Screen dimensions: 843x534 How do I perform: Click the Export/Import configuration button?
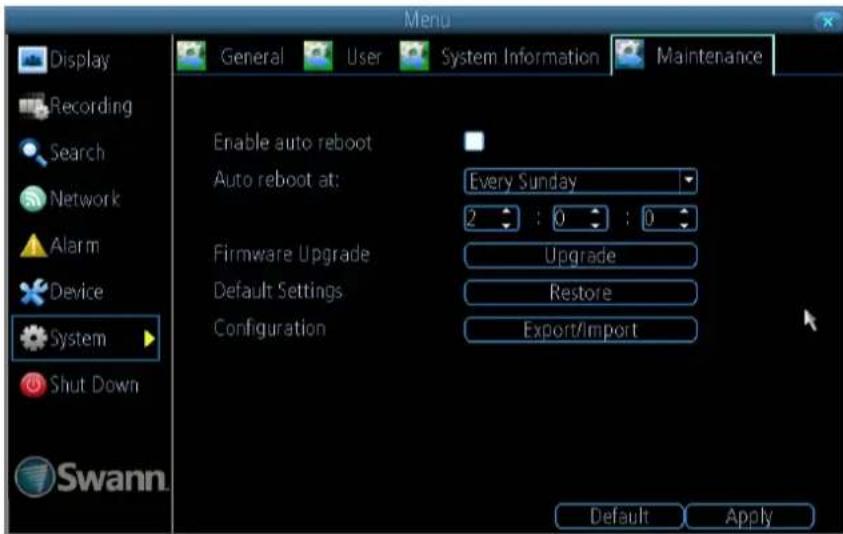tap(581, 330)
